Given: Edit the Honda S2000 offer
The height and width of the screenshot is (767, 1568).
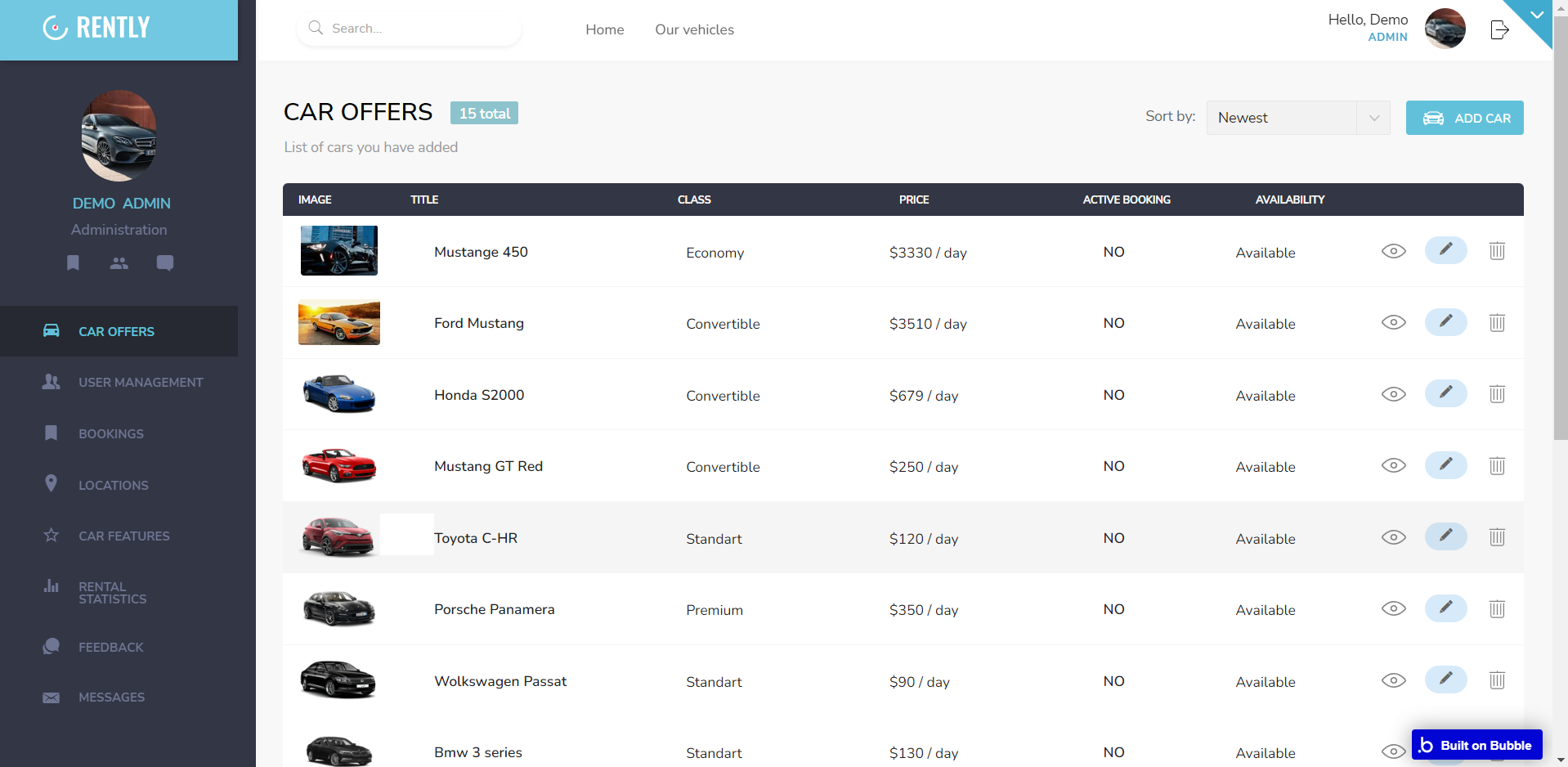Looking at the screenshot, I should coord(1445,393).
